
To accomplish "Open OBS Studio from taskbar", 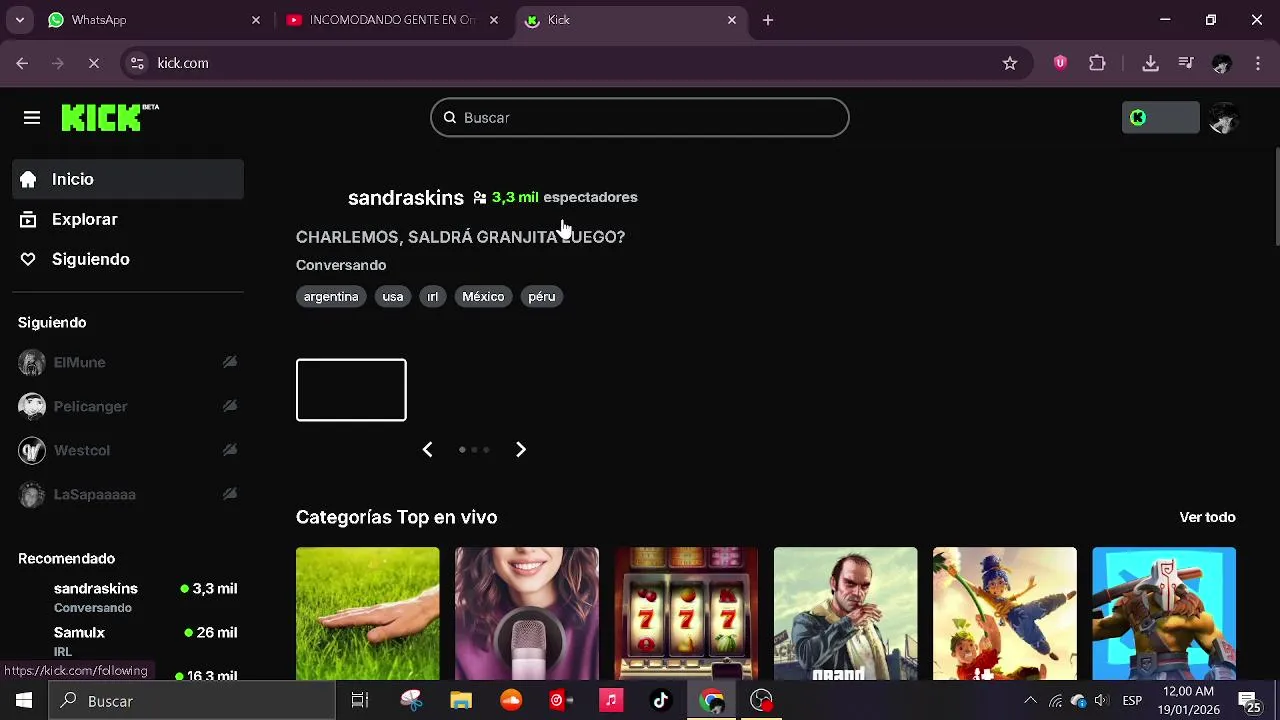I will [x=762, y=701].
